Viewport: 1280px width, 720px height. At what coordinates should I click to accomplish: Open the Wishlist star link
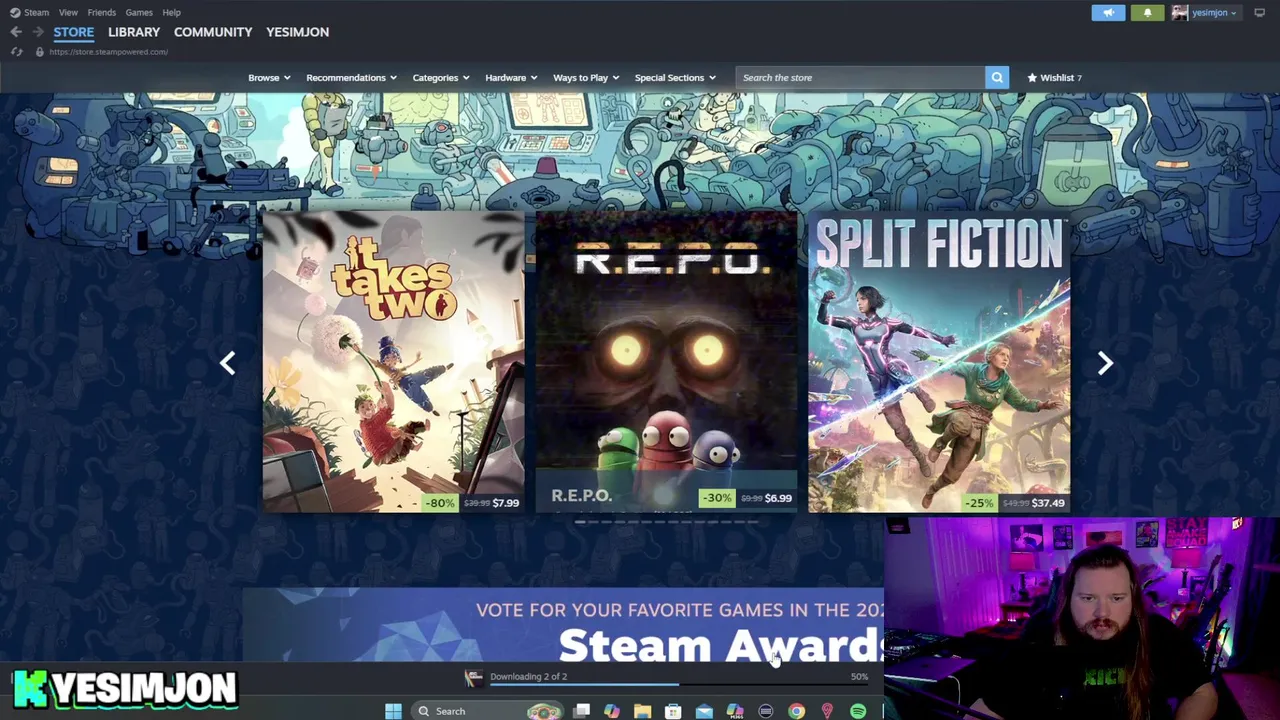click(x=1053, y=78)
